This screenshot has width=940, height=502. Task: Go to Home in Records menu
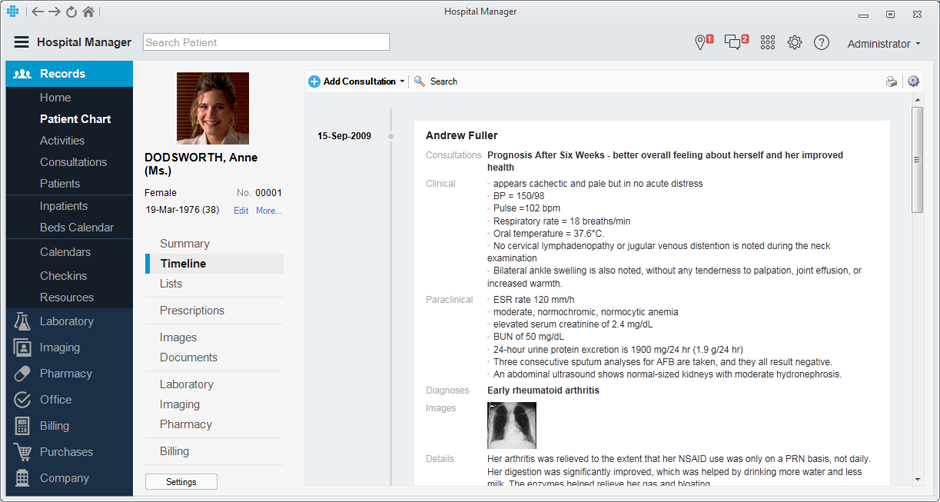coord(55,98)
